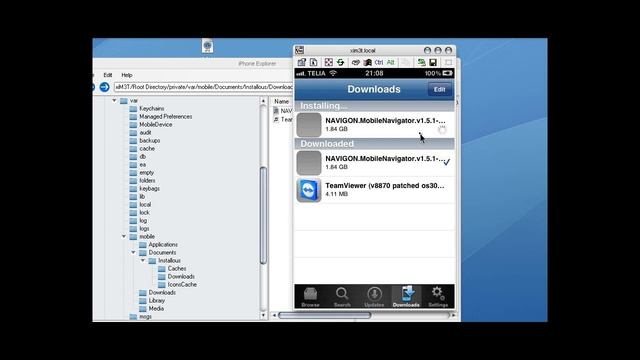Image resolution: width=640 pixels, height=360 pixels.
Task: Click the horizontal scrollbar right arrow
Action: tap(454, 315)
